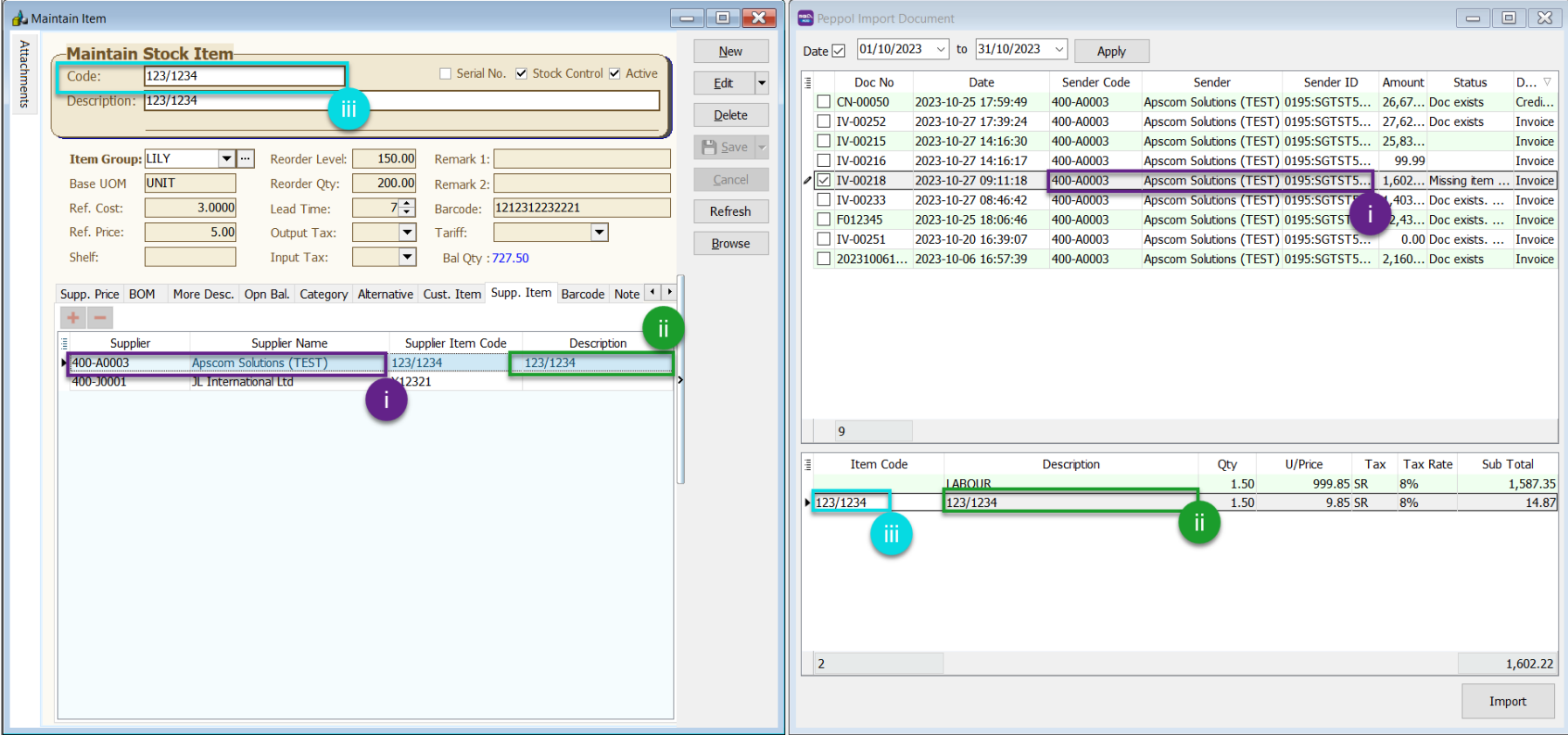This screenshot has width=1568, height=735.
Task: Click into the Shelf input field
Action: click(190, 257)
